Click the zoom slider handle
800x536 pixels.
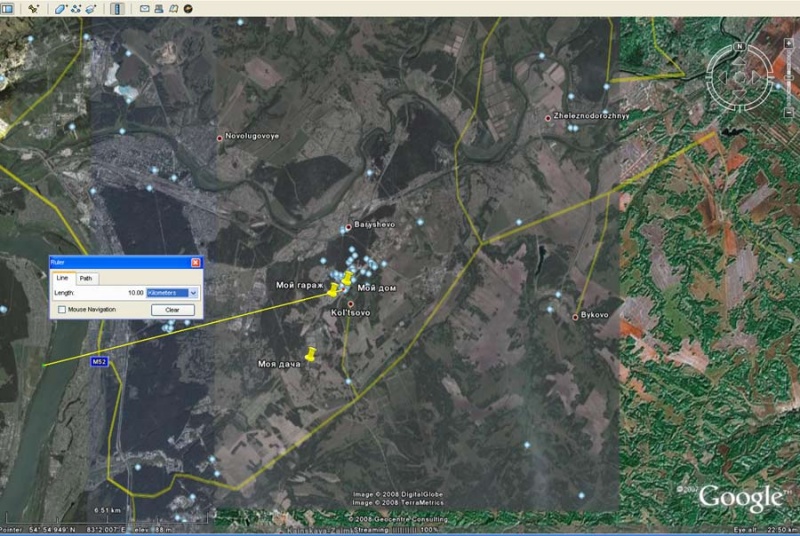click(790, 78)
